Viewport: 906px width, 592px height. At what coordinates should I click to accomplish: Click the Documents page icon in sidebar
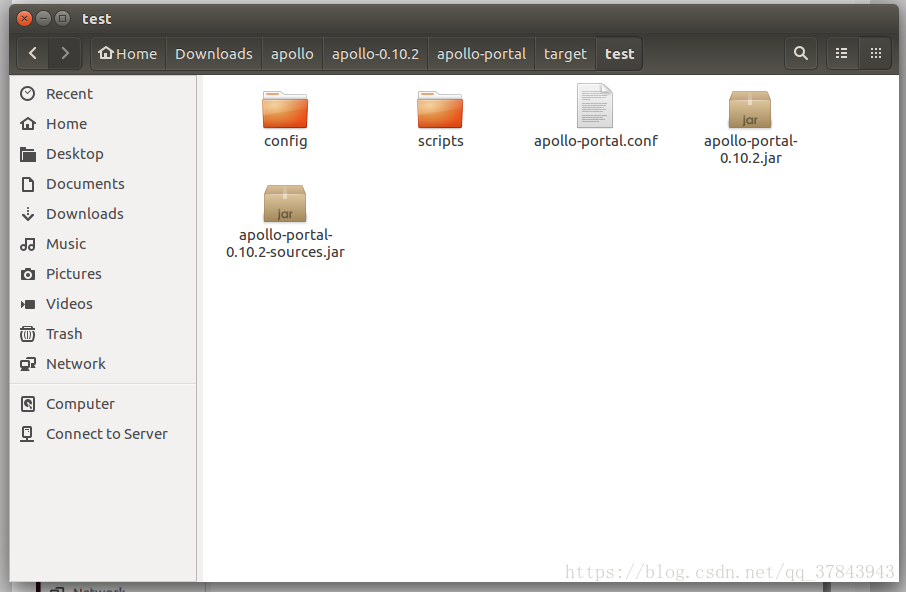(x=28, y=184)
